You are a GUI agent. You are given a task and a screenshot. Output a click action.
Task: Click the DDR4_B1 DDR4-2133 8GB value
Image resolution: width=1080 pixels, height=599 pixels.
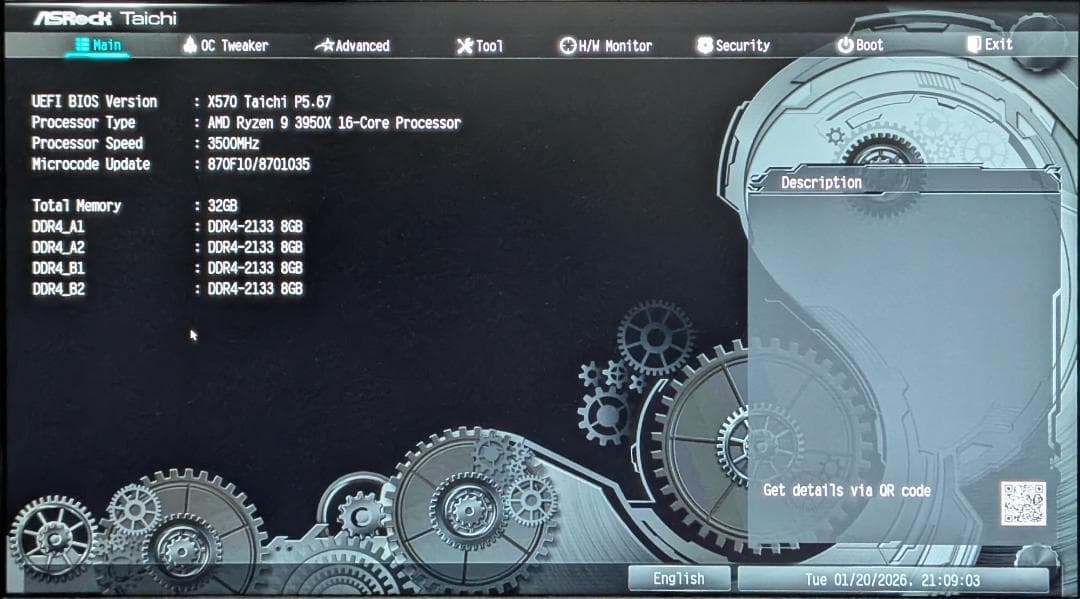[x=255, y=268]
